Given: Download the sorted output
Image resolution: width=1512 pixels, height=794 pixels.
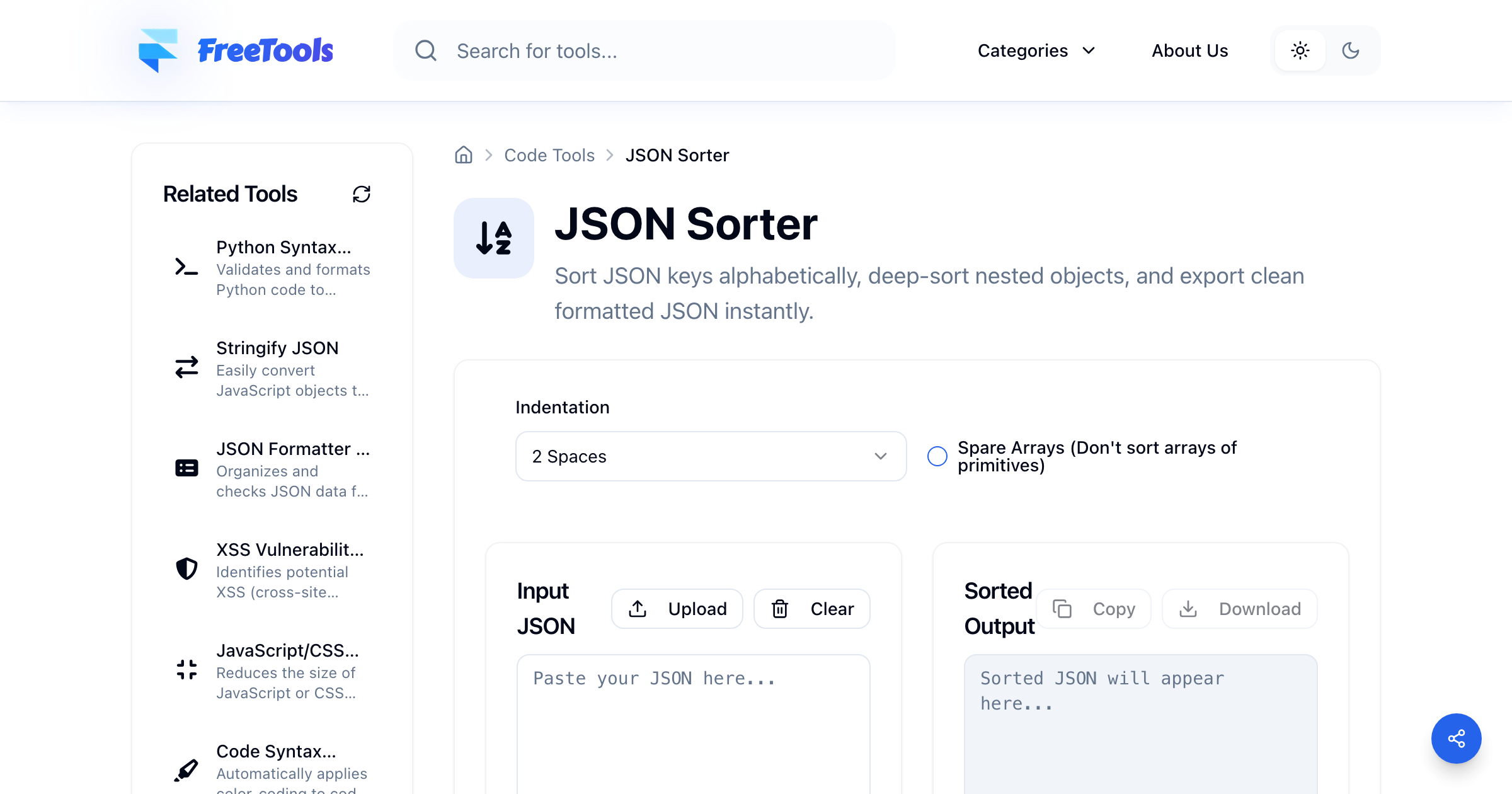Looking at the screenshot, I should pos(1239,609).
